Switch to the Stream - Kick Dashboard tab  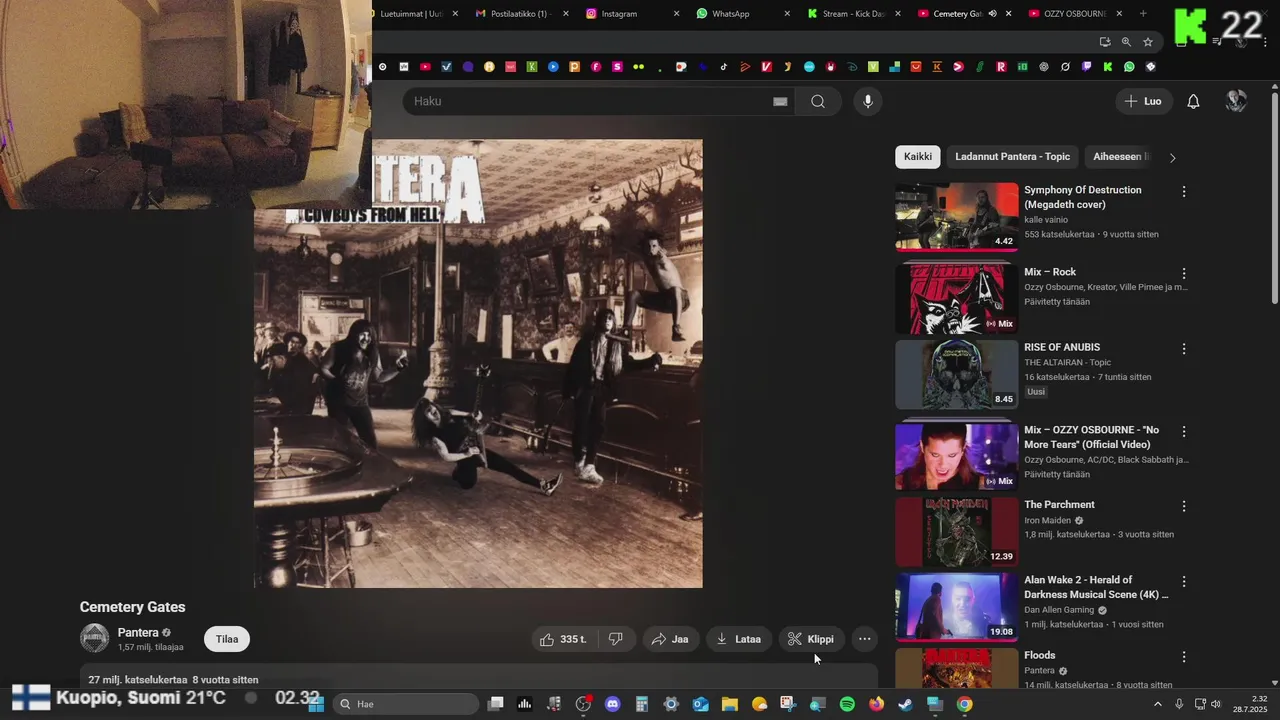tap(854, 14)
